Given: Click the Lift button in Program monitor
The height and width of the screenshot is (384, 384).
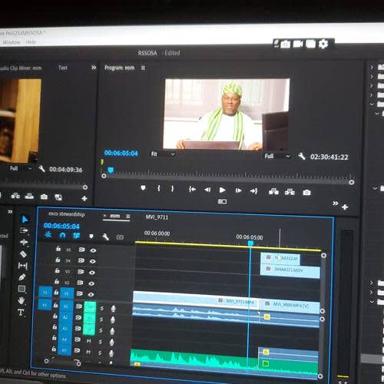Looking at the screenshot, I should (x=274, y=191).
